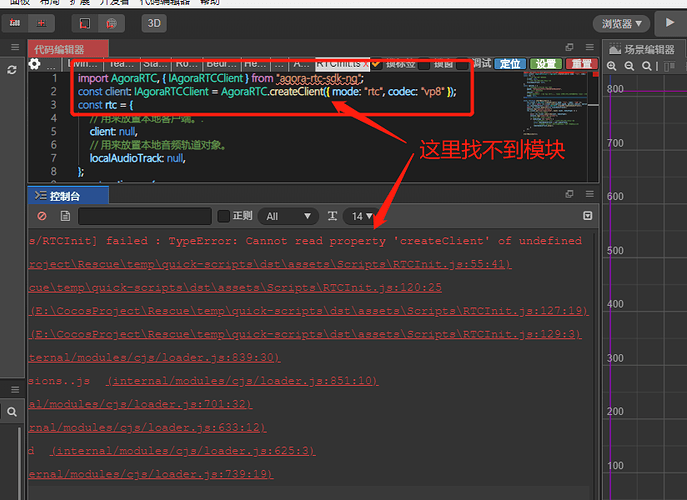Click the alignment icon in scene editor toolbar
Image resolution: width=687 pixels, height=500 pixels.
tap(669, 66)
